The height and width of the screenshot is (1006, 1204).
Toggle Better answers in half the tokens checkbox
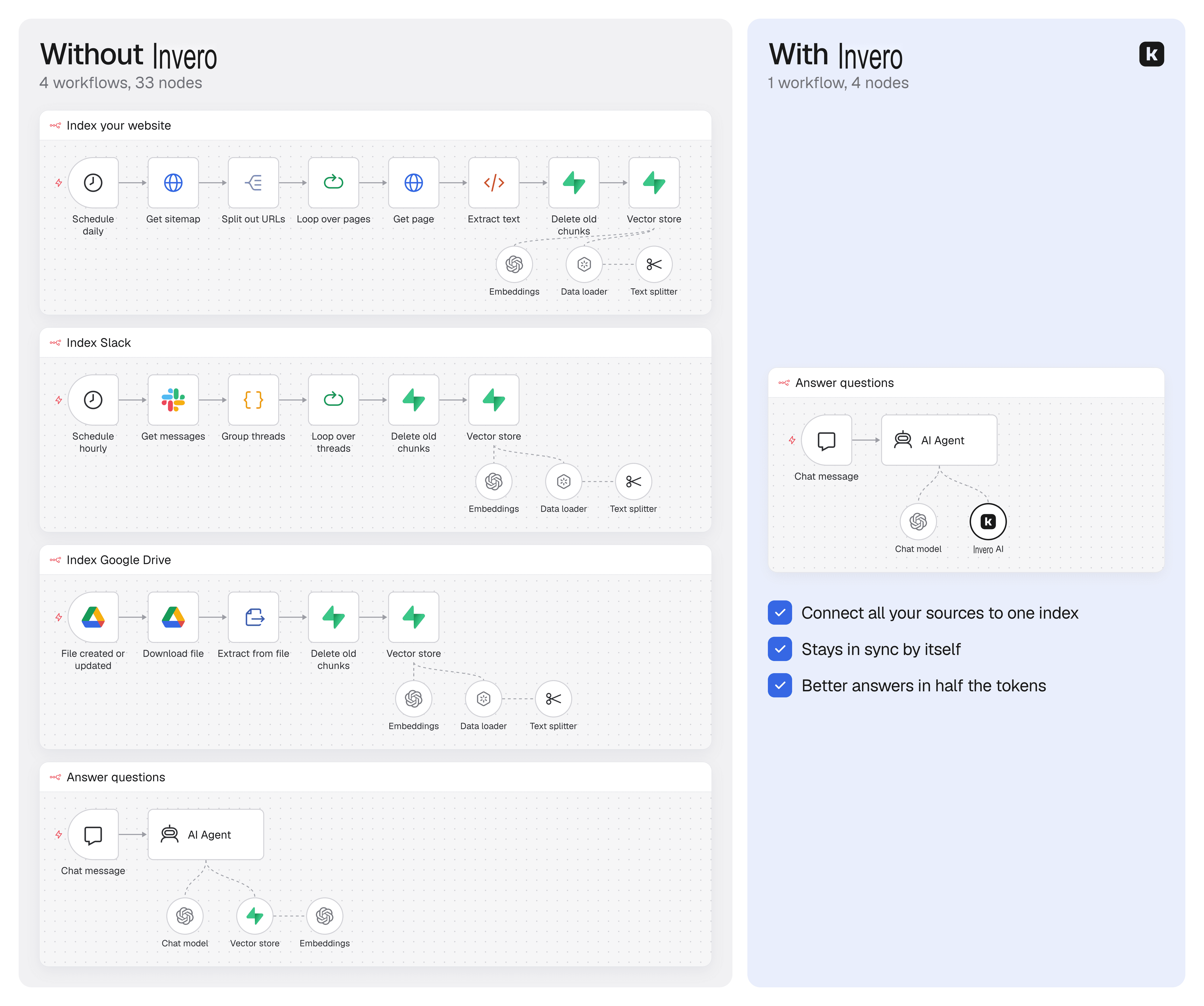click(x=780, y=685)
